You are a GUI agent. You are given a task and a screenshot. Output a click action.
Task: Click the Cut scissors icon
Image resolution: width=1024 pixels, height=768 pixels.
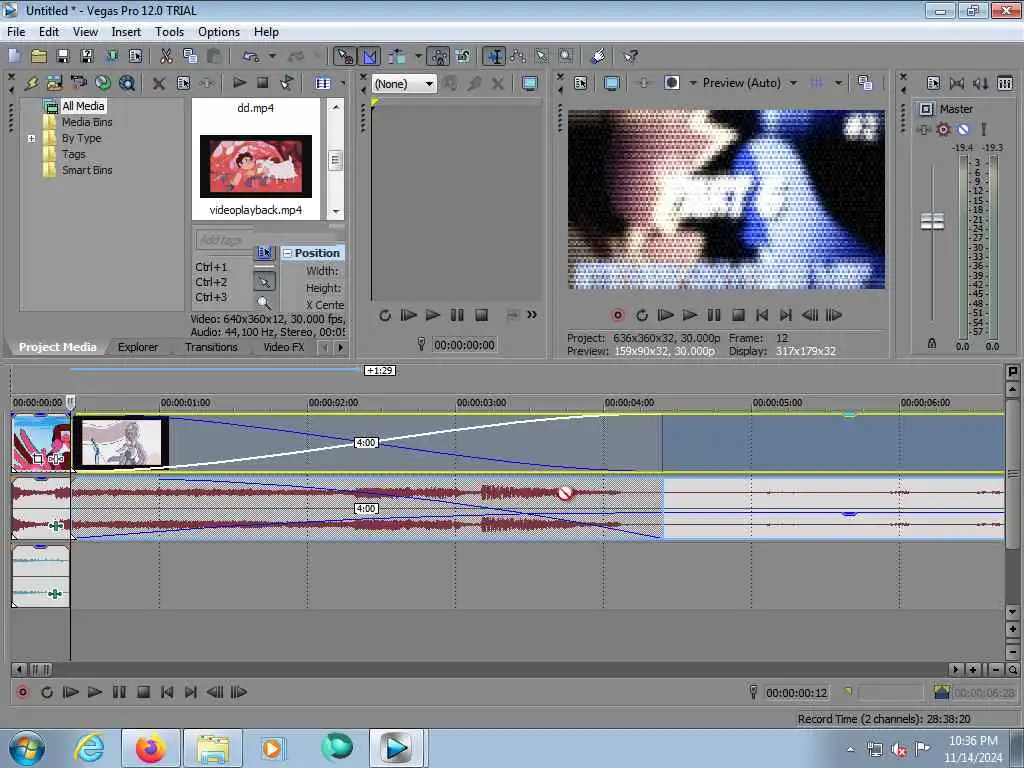tap(166, 56)
